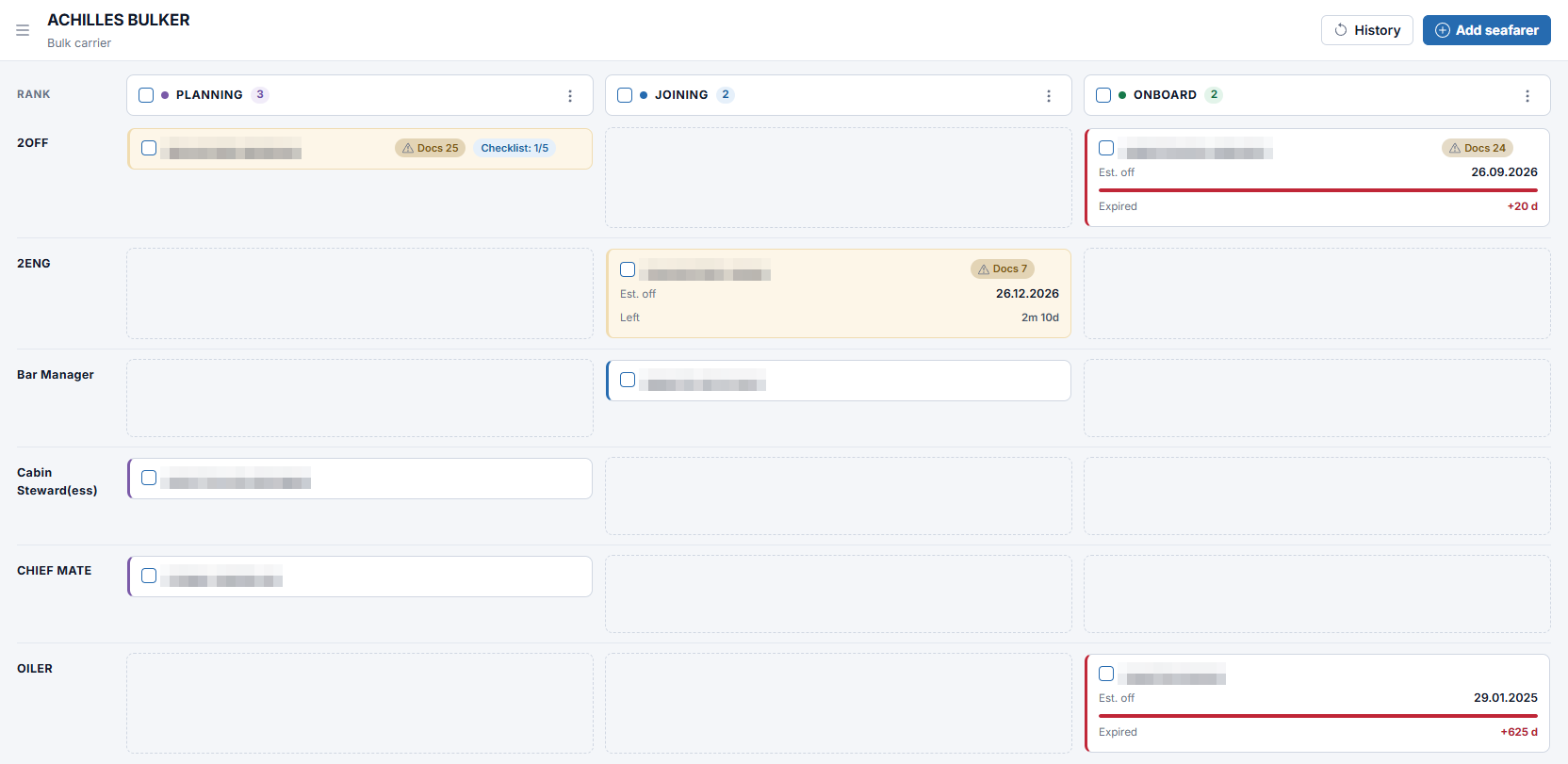The image size is (1568, 764).
Task: Click the Cabin Steward(ess) rank label
Action: pos(57,481)
